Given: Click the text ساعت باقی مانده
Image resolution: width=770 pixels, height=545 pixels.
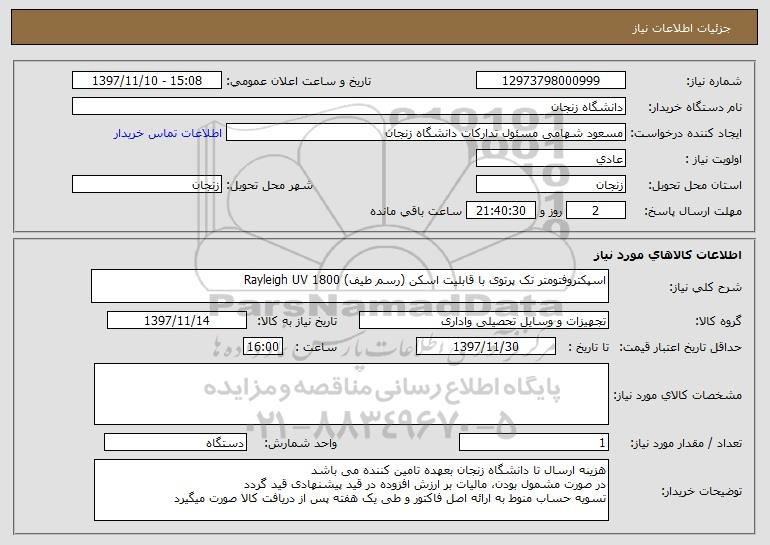Looking at the screenshot, I should pyautogui.click(x=416, y=211).
